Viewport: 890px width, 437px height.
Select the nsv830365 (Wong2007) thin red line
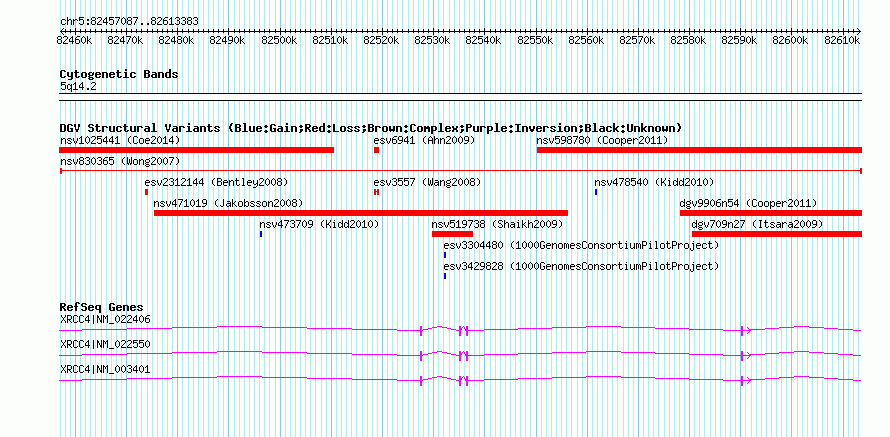pos(461,171)
